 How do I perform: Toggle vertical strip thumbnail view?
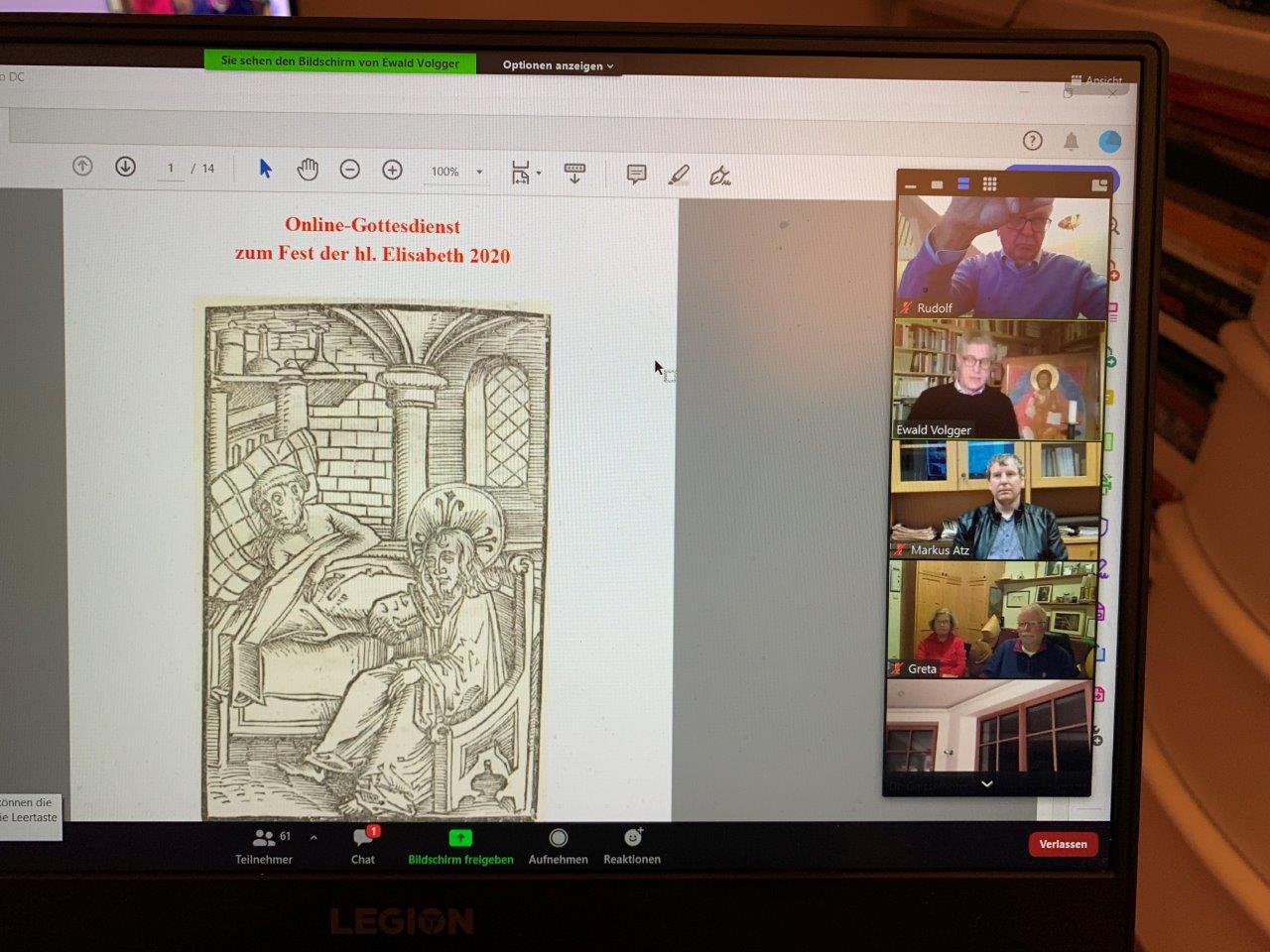pyautogui.click(x=962, y=183)
